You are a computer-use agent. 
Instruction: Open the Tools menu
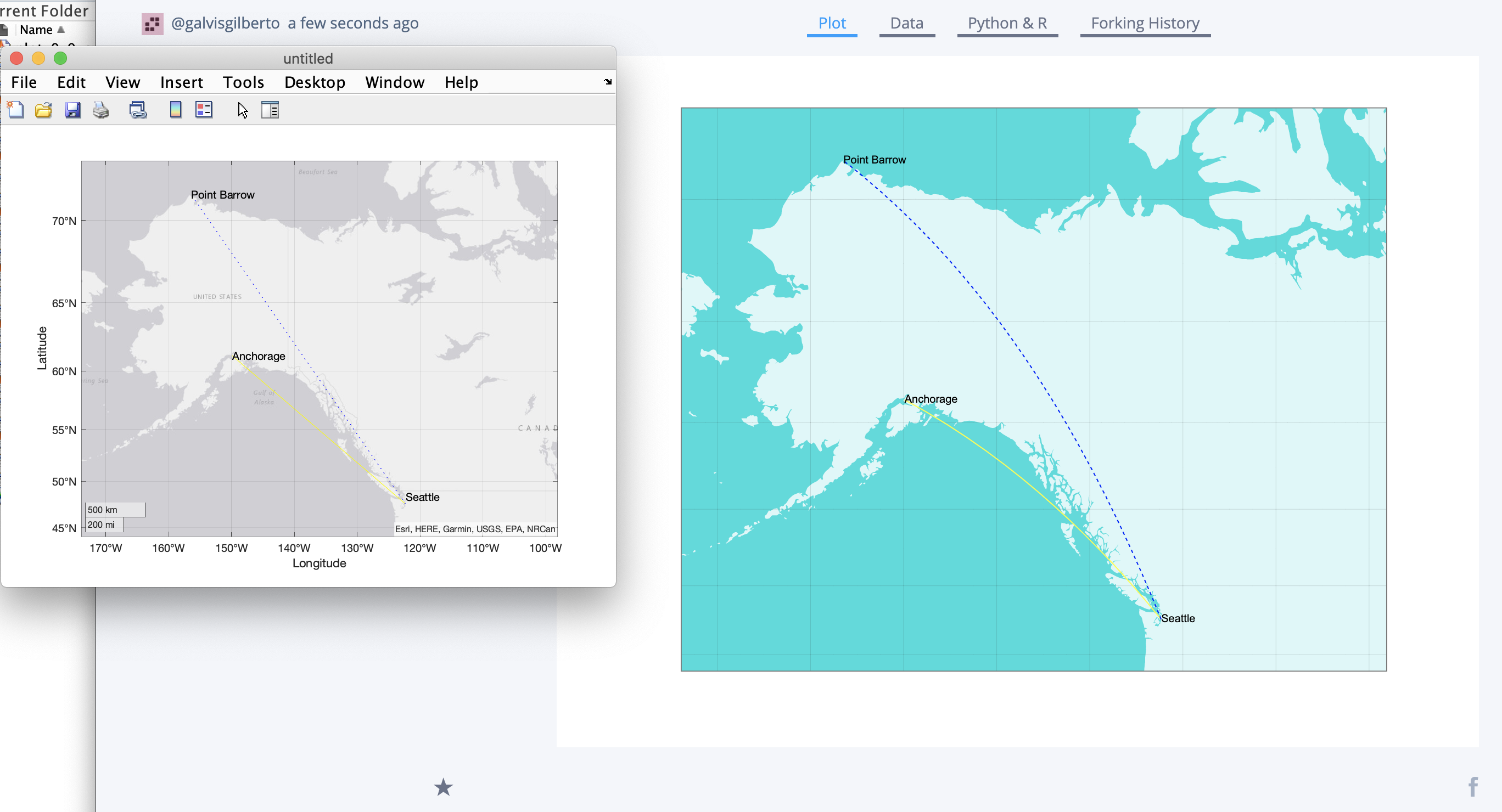click(x=243, y=82)
